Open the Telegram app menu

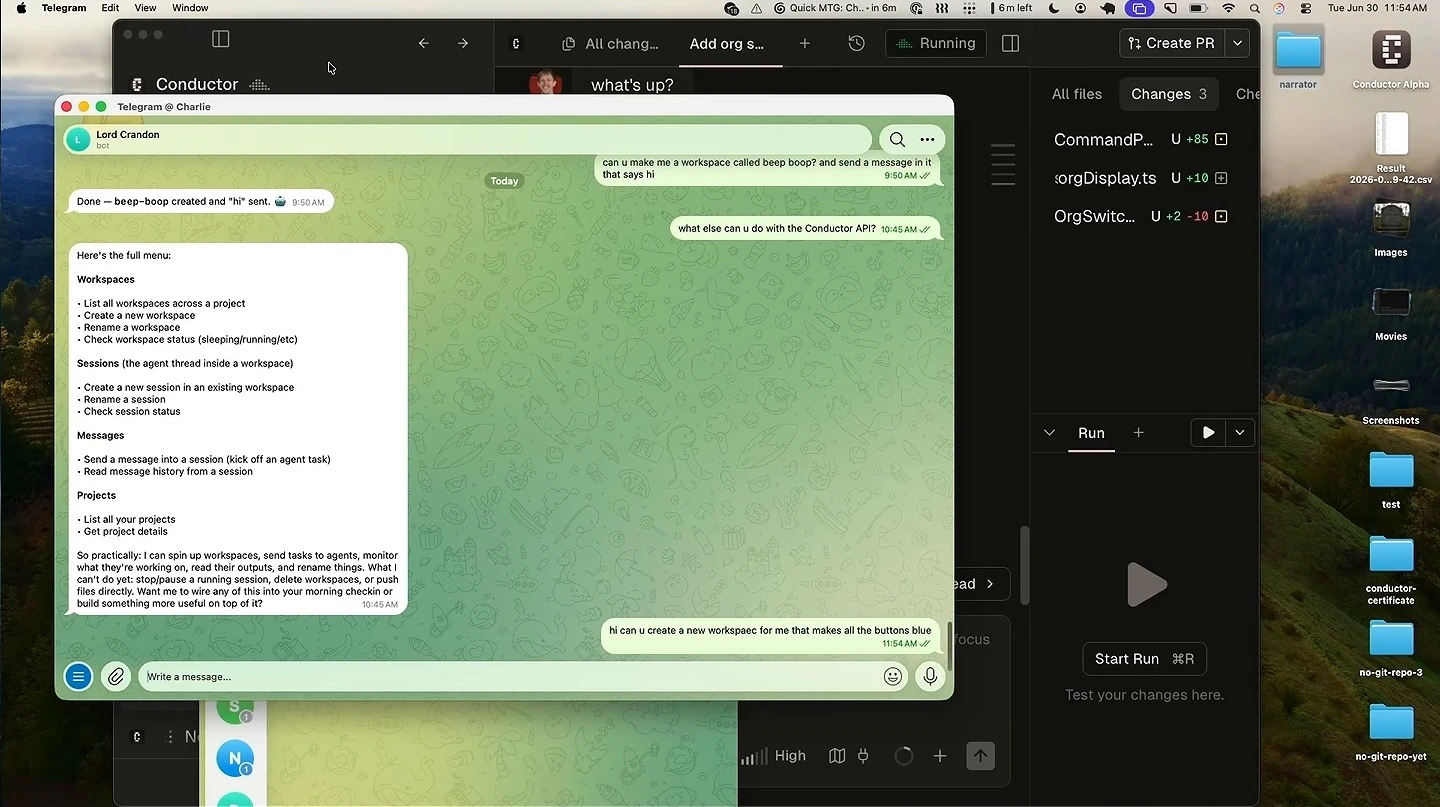tap(64, 8)
